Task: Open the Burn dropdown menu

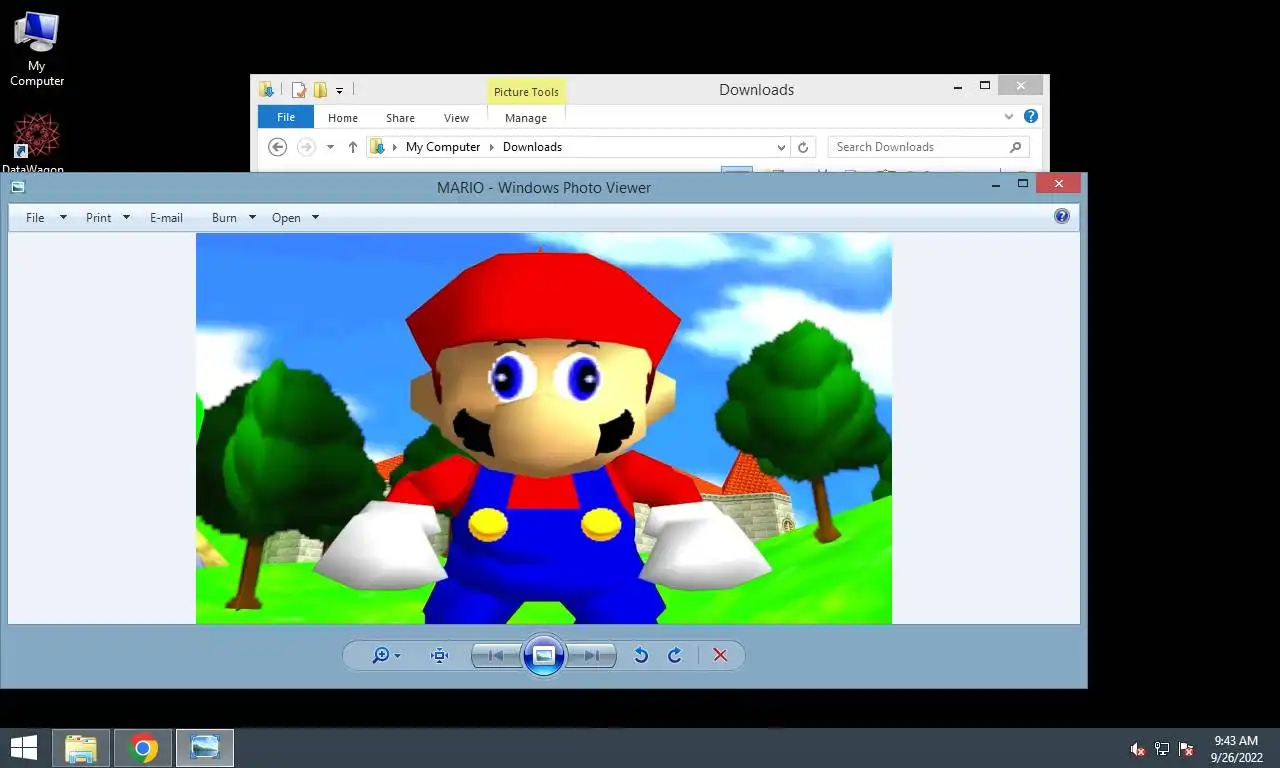Action: pos(234,217)
